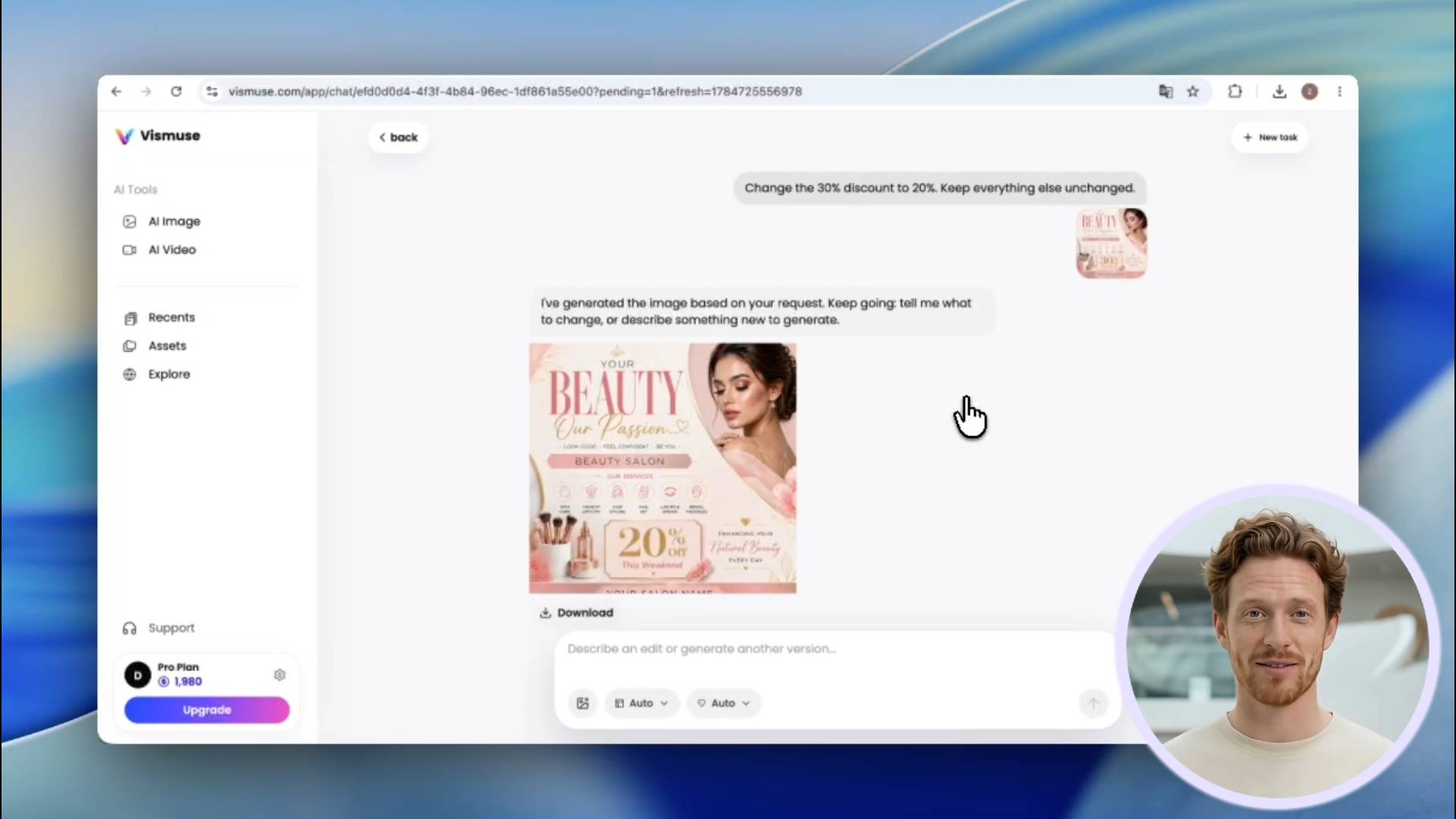The height and width of the screenshot is (819, 1456).
Task: Bookmark this page with the star icon
Action: pos(1193,91)
